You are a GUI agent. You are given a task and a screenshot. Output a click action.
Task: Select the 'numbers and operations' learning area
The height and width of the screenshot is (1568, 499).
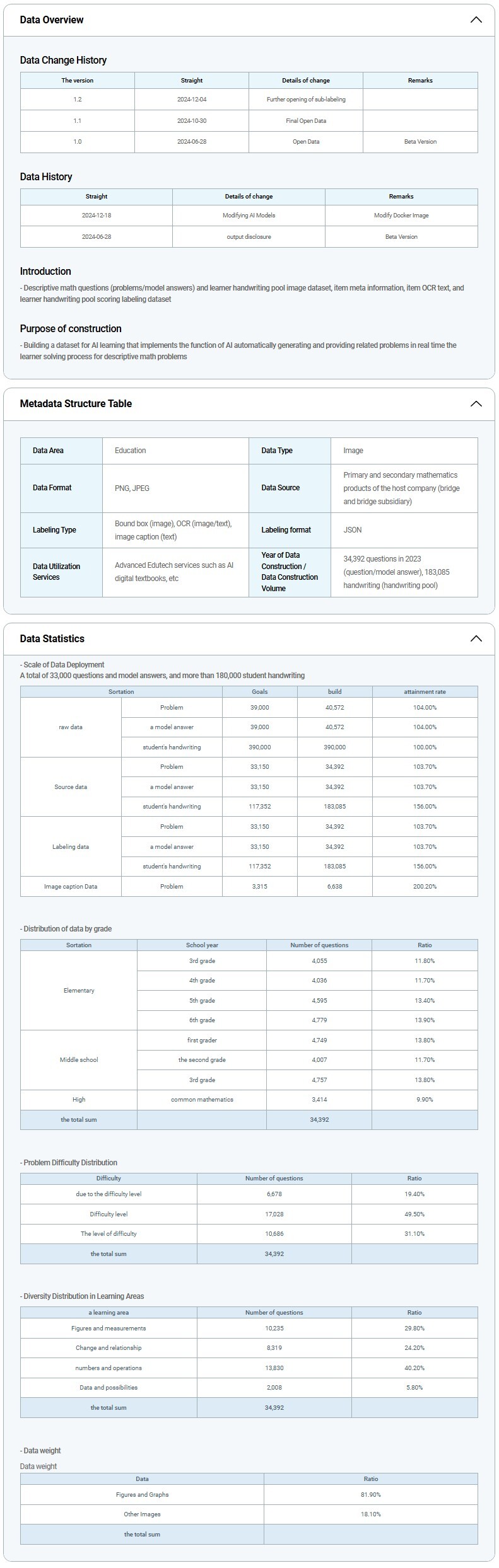point(109,1368)
